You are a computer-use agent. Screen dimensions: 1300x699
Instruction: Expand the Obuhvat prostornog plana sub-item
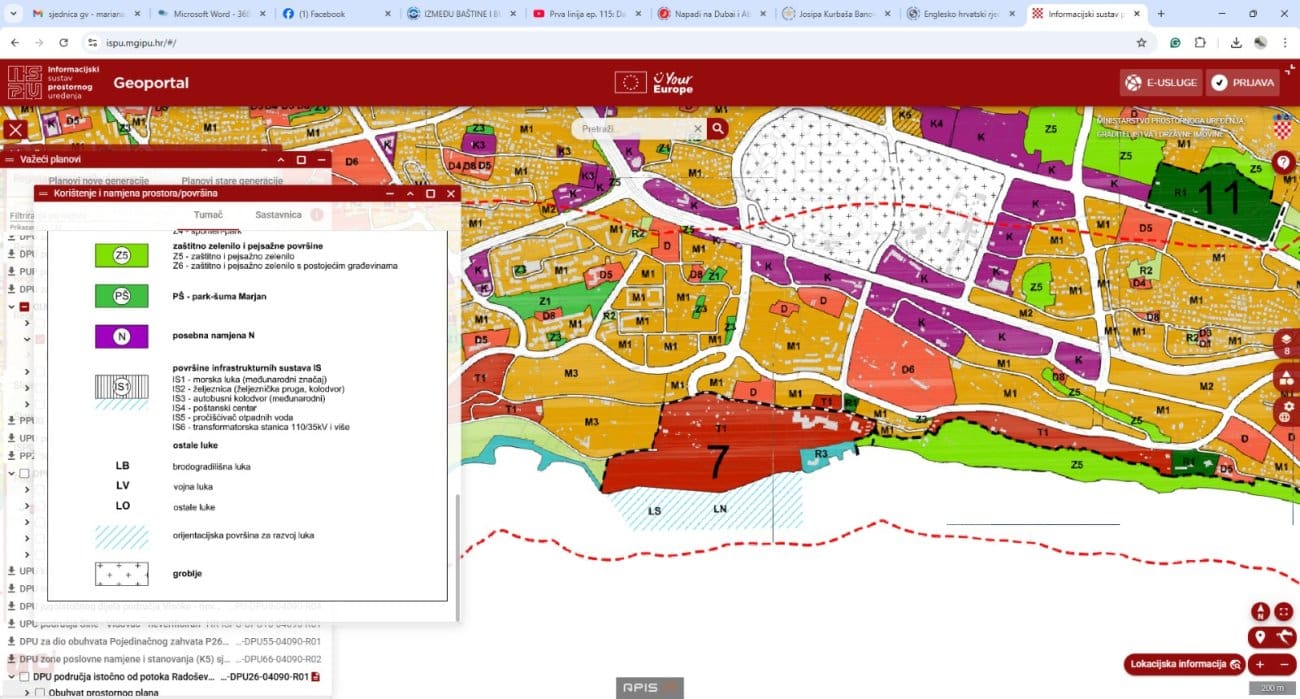pyautogui.click(x=26, y=692)
